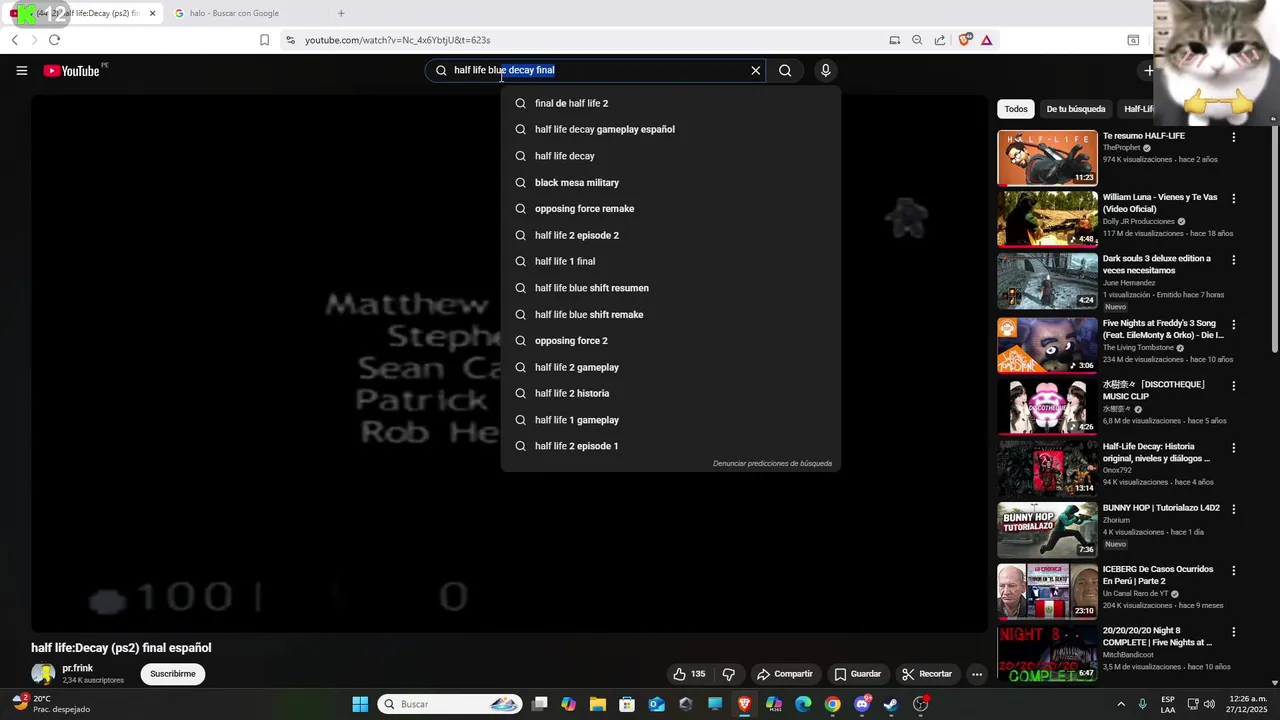
Task: Go back with browser back arrow
Action: pos(14,40)
